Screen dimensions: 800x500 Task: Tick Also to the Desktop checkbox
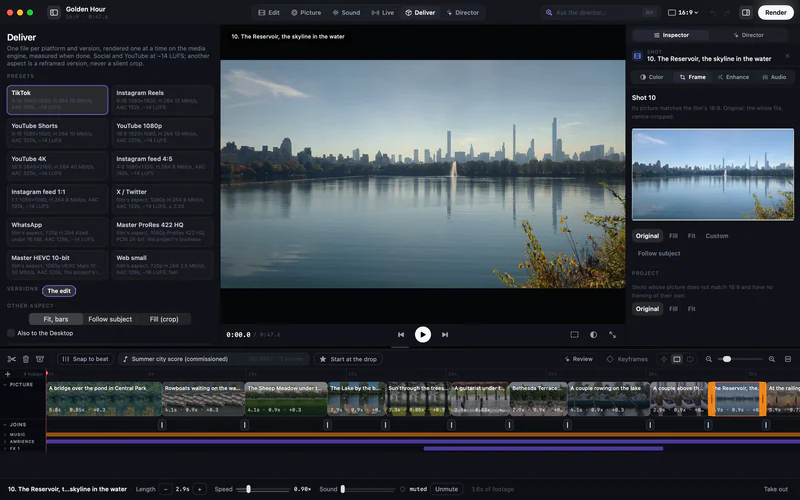[11, 333]
